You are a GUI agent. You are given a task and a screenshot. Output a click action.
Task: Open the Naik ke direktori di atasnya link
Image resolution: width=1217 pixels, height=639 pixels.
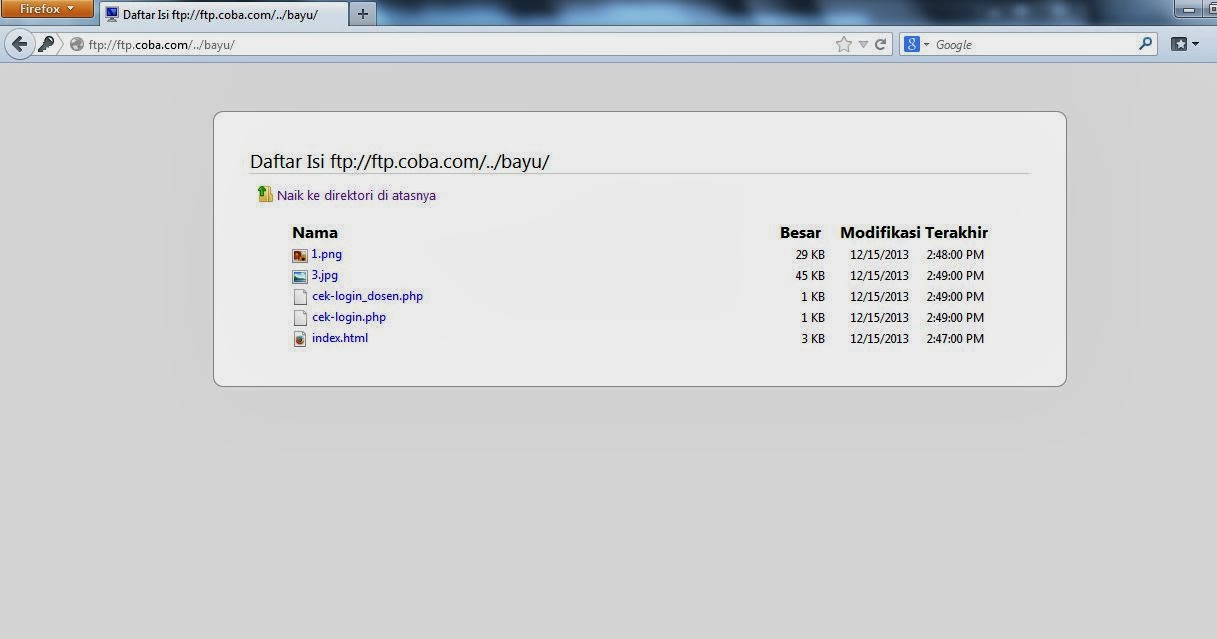[x=357, y=195]
